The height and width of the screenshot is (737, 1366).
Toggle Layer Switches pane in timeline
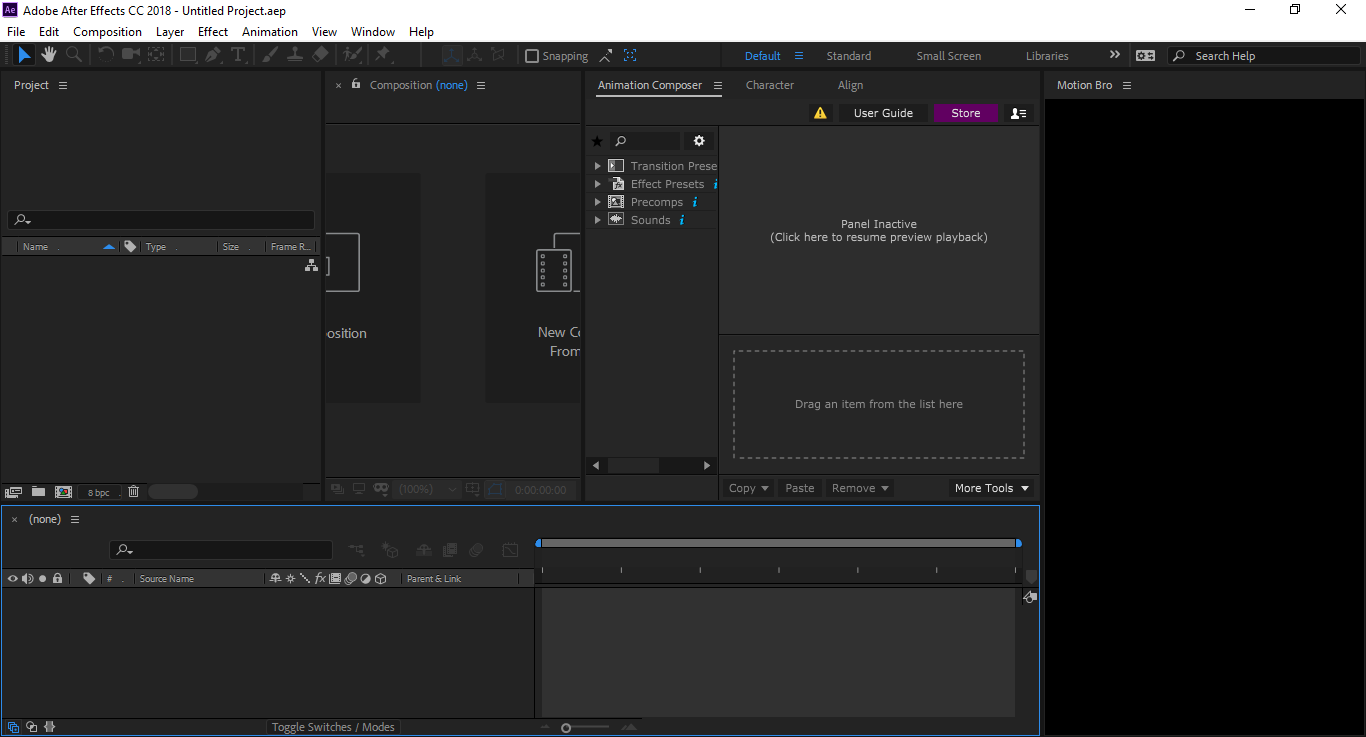pos(14,727)
